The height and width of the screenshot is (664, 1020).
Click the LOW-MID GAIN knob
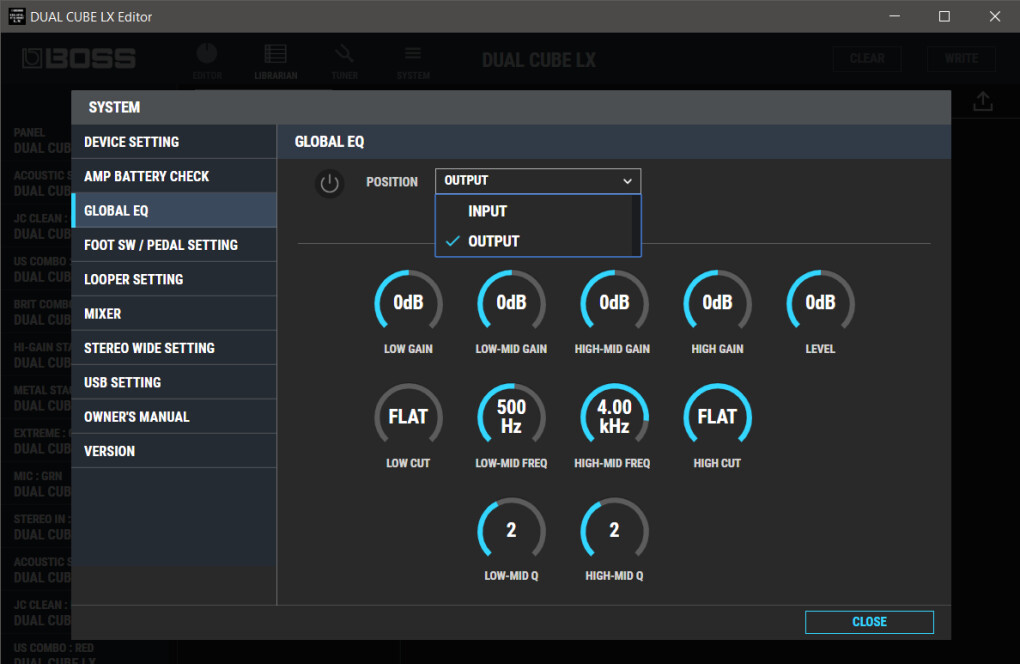tap(511, 302)
